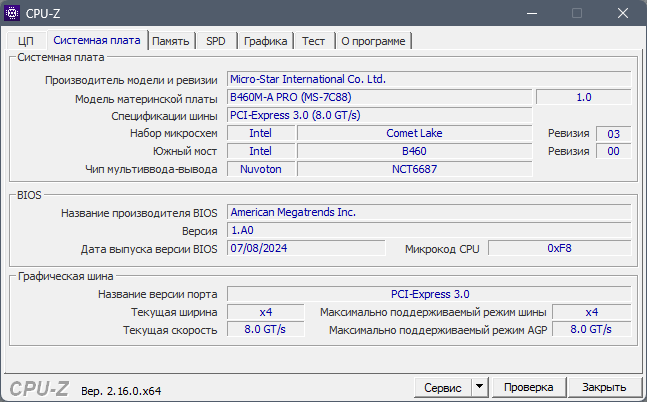Click the Сервис button
Screen dimensions: 647x402
click(x=443, y=387)
